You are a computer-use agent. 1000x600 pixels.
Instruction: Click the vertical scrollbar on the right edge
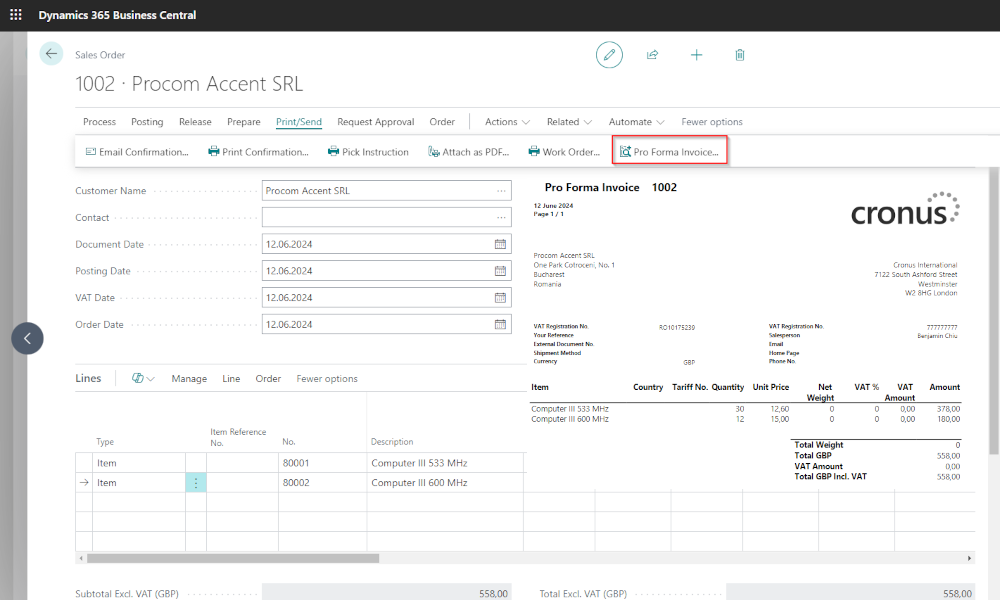(994, 311)
